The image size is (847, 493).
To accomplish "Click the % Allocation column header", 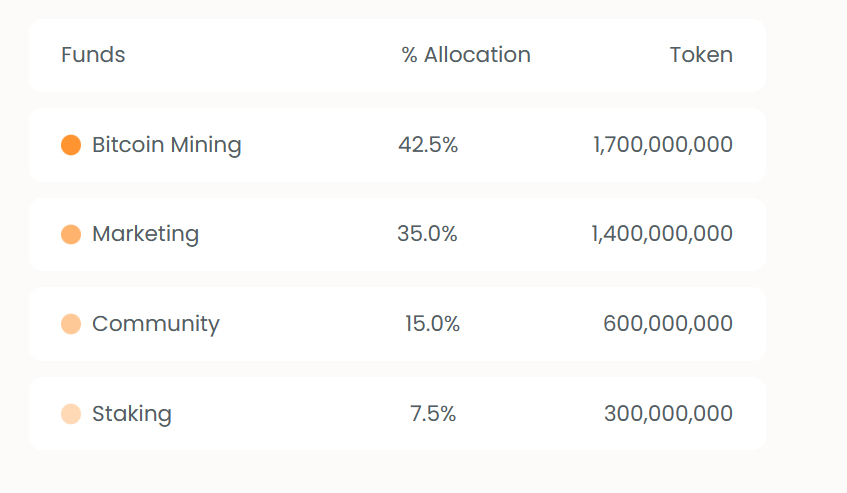I will pos(466,55).
